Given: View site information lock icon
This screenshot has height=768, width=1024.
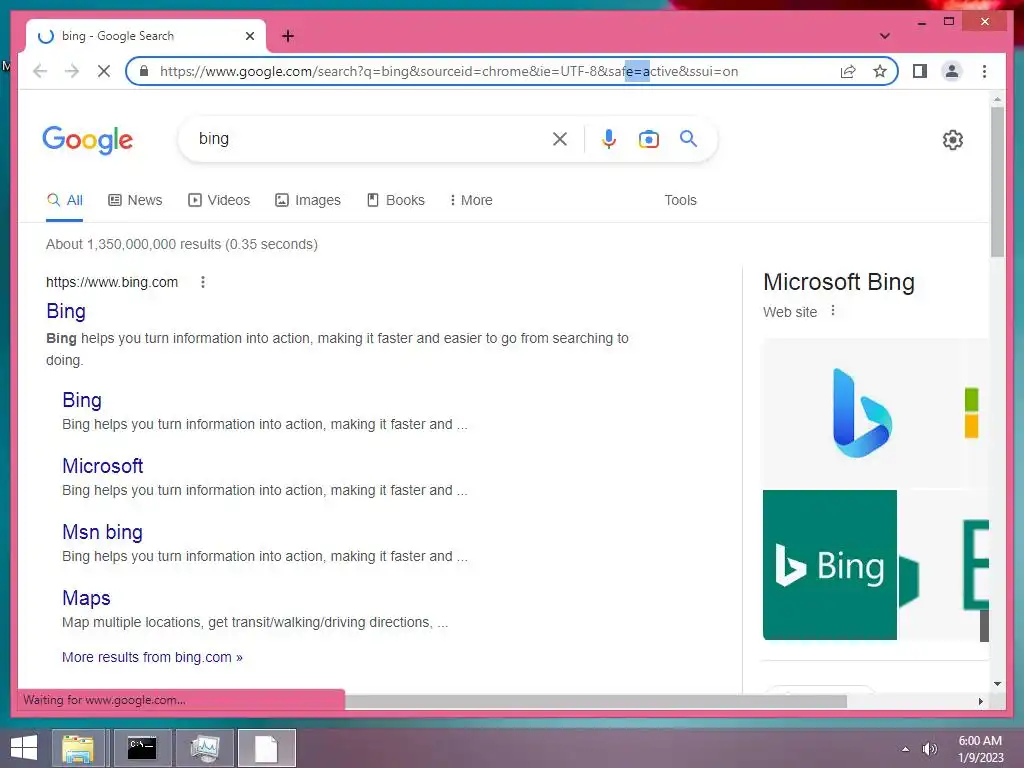Looking at the screenshot, I should click(x=144, y=71).
